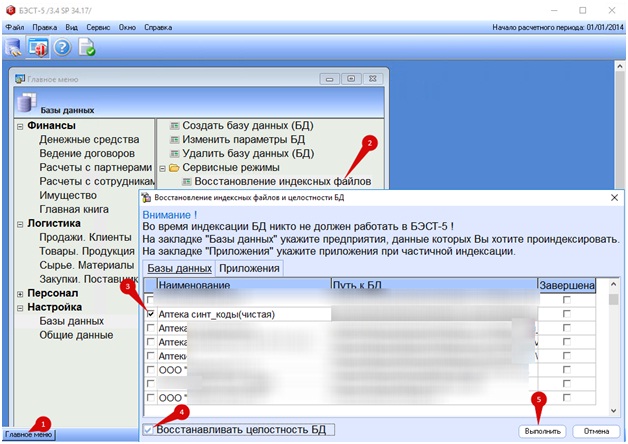Click the document with green checkmark icon
The height and width of the screenshot is (444, 628).
point(87,47)
